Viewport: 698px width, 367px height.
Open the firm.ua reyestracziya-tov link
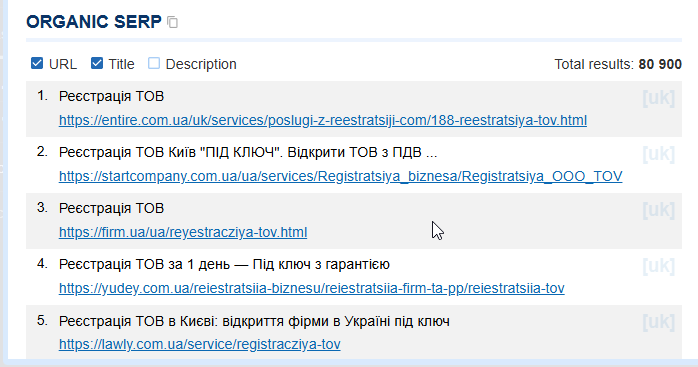(x=183, y=232)
